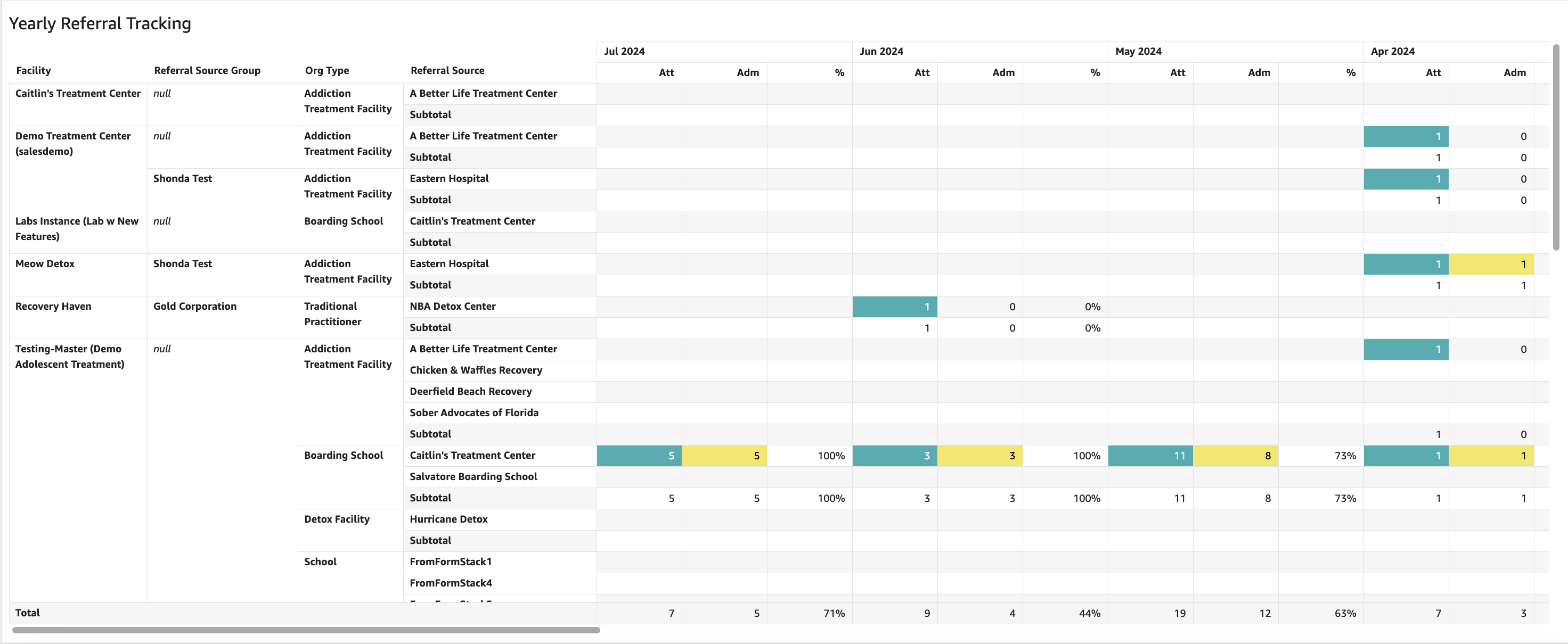Click the Att header under Jul 2024
The height and width of the screenshot is (644, 1568).
(666, 73)
